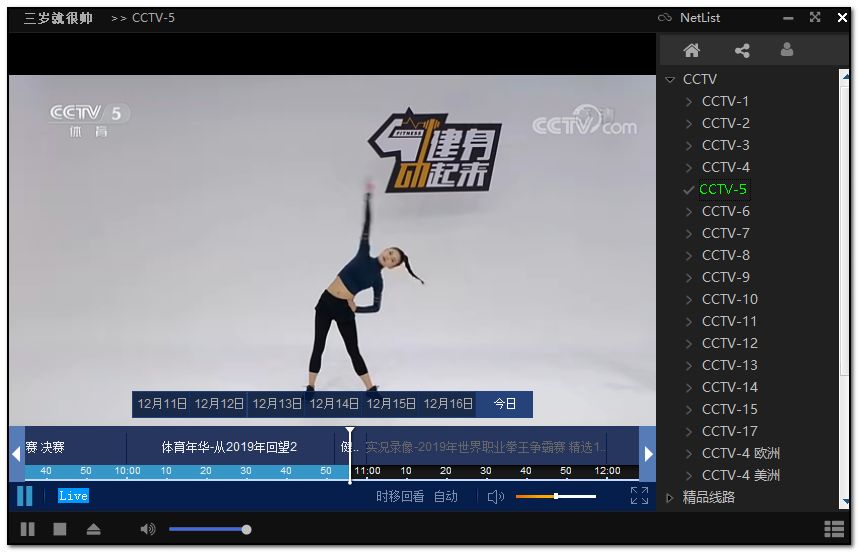Expand the CCTV-2 chevron

tap(689, 124)
